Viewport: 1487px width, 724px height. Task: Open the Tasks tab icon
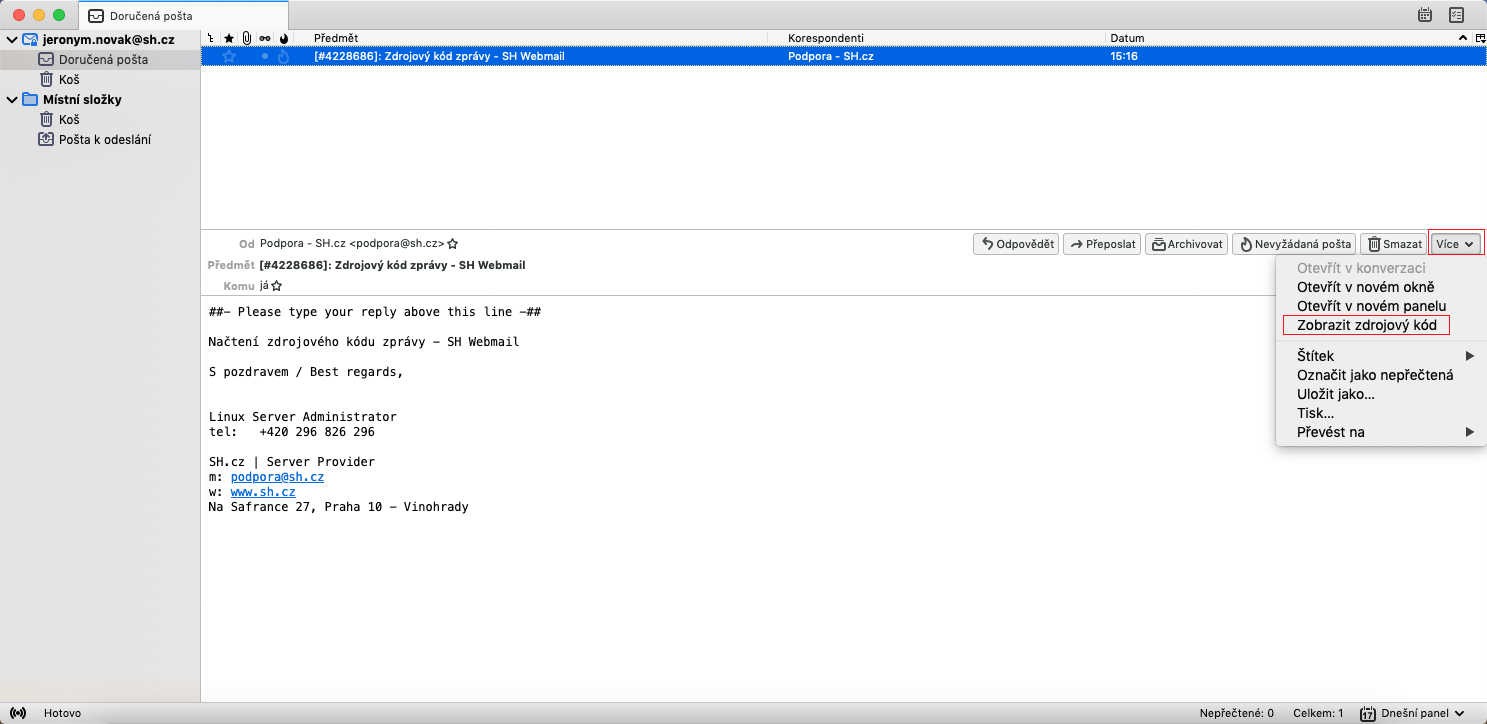1456,15
